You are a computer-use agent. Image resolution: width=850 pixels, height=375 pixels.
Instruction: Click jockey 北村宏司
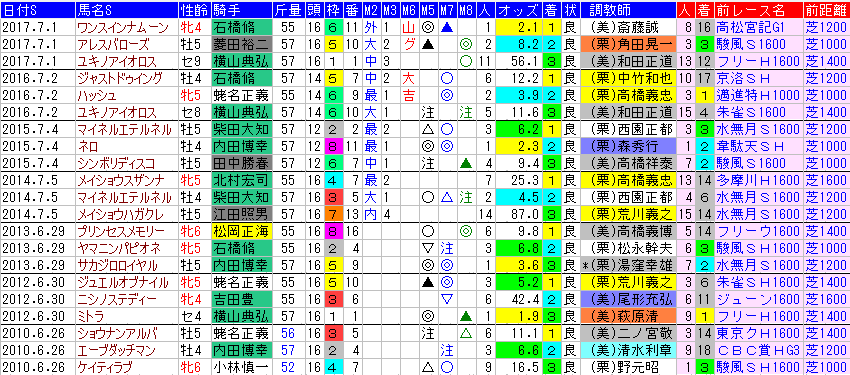click(241, 180)
